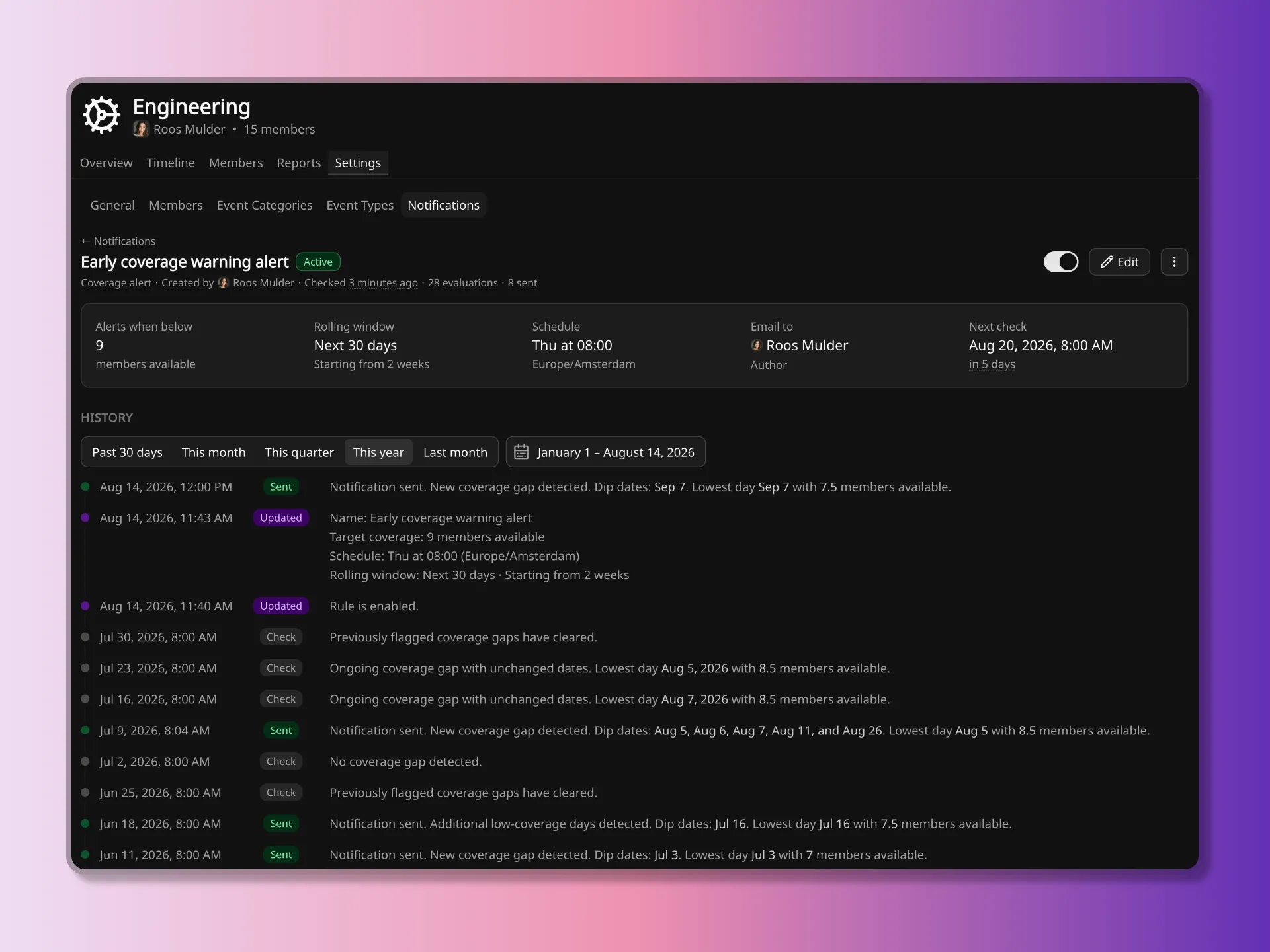Select the This year filter
The image size is (1270, 952).
pos(378,452)
